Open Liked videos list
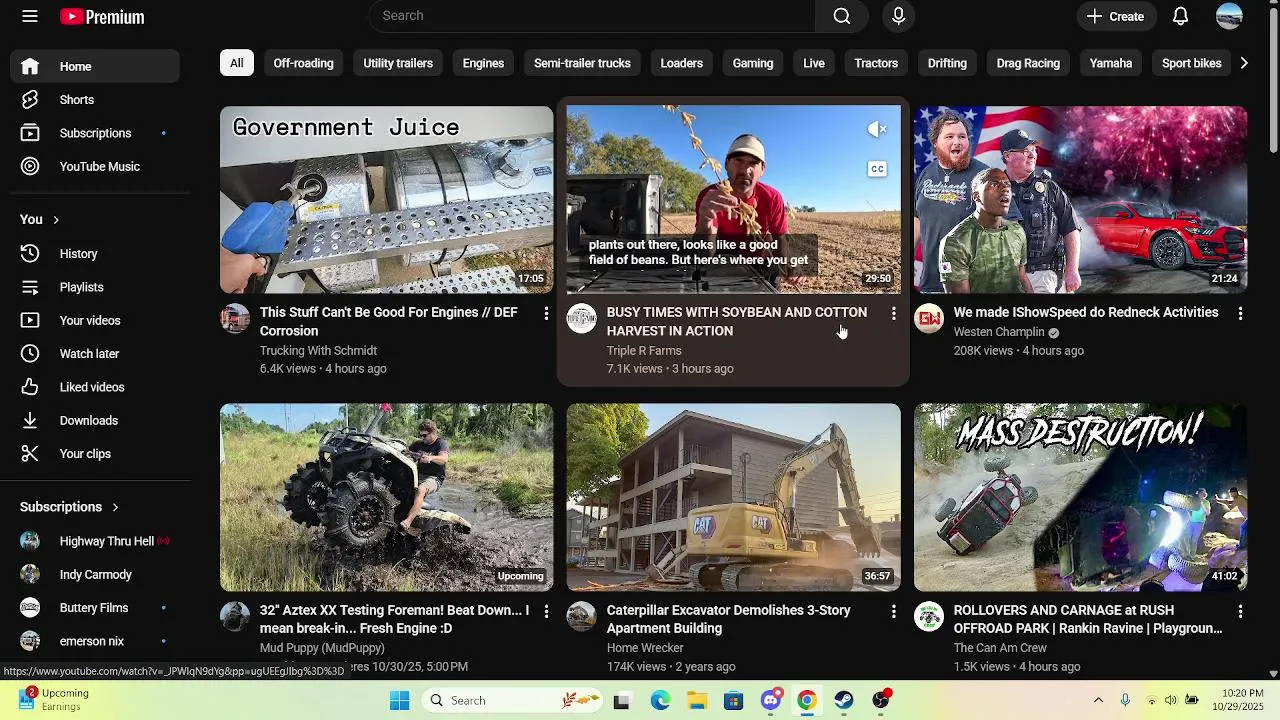The image size is (1280, 720). [x=95, y=387]
